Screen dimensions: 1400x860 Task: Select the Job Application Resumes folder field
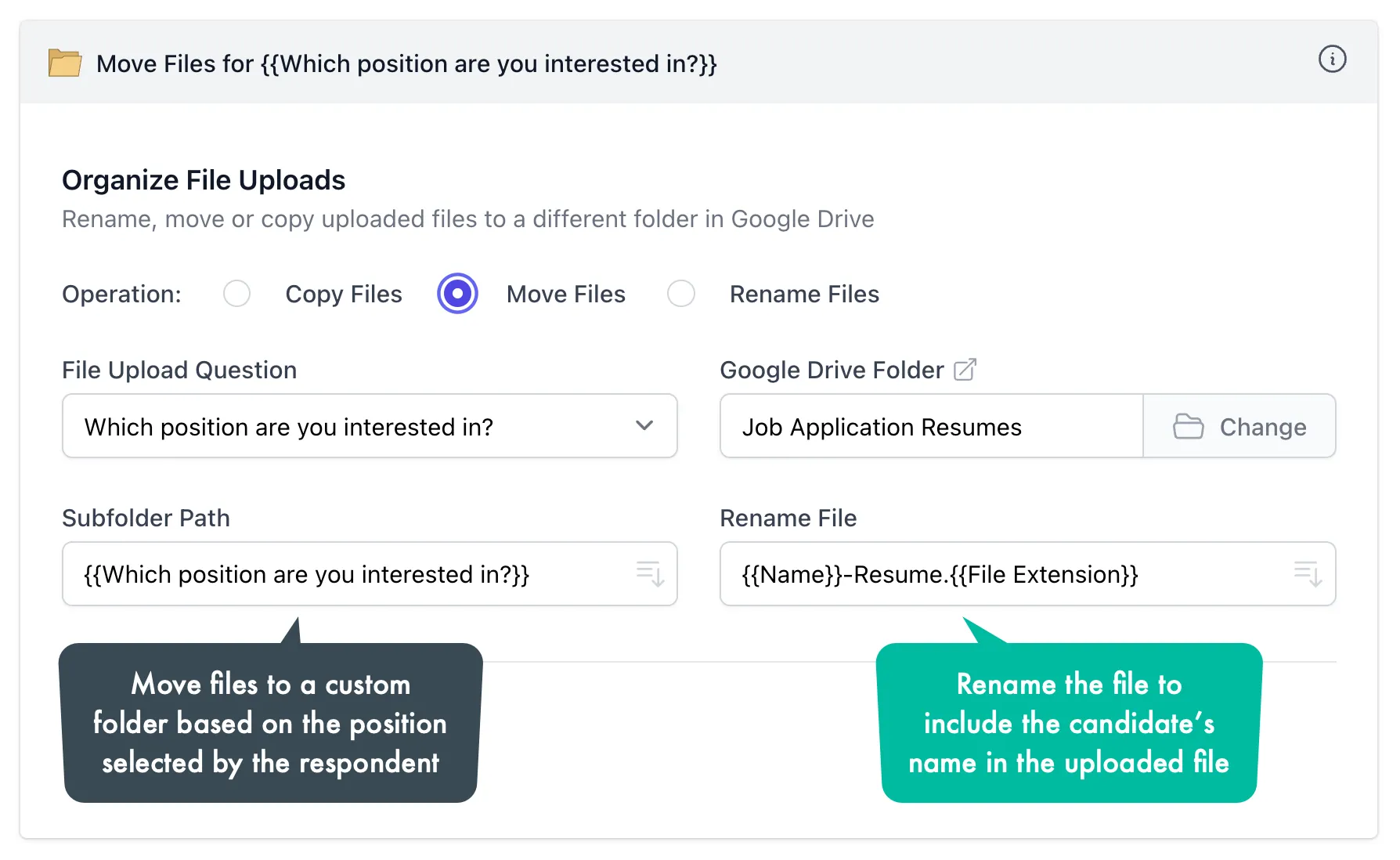(930, 426)
